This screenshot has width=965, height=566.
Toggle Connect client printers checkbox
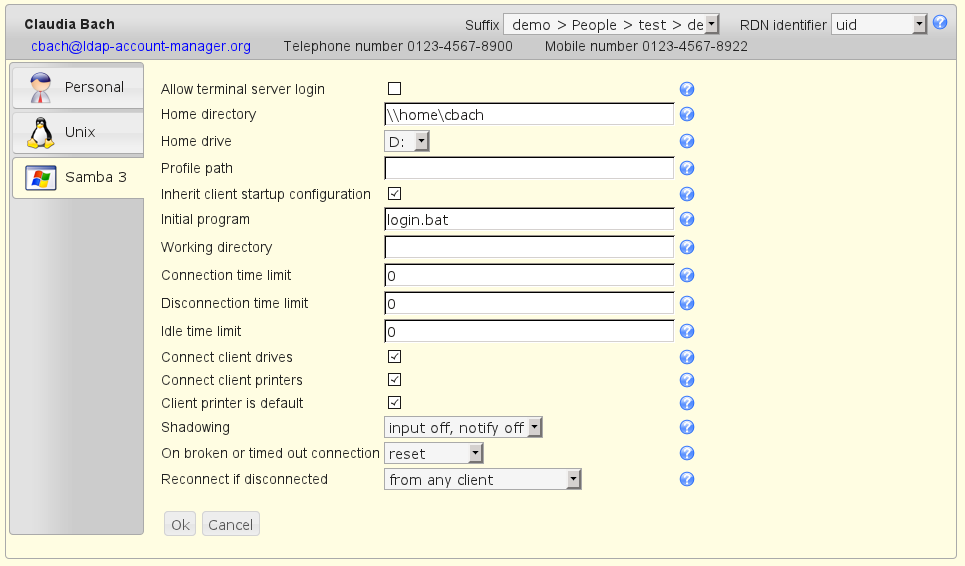tap(394, 380)
